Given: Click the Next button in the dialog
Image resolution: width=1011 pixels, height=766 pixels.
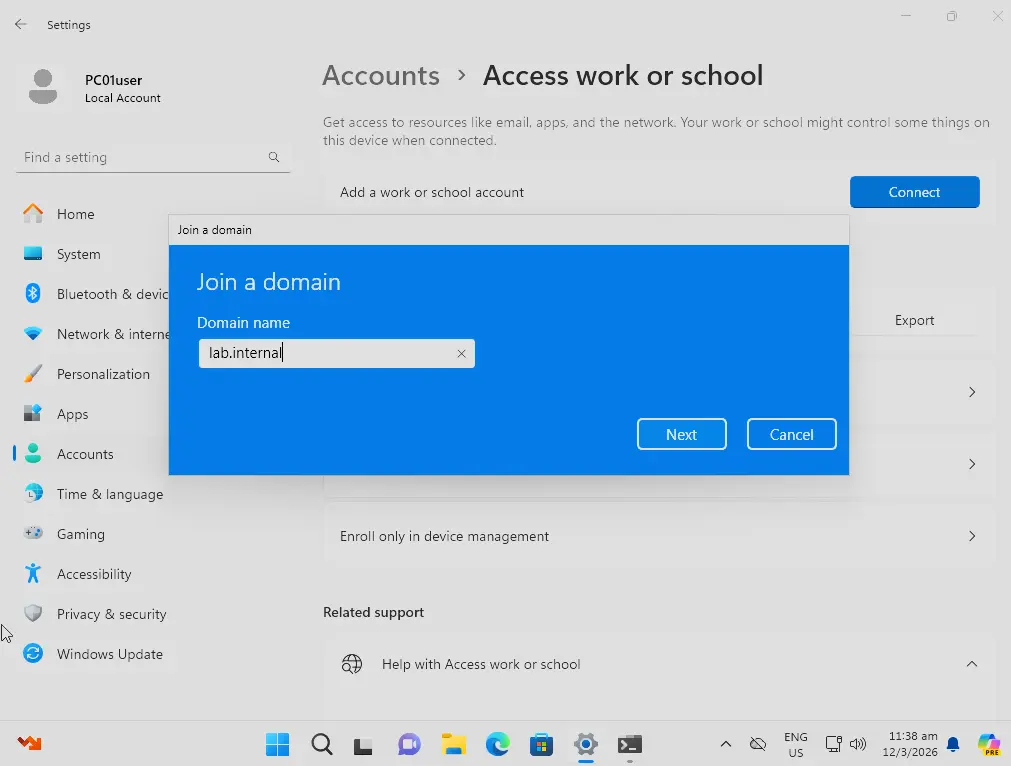Looking at the screenshot, I should coord(682,434).
